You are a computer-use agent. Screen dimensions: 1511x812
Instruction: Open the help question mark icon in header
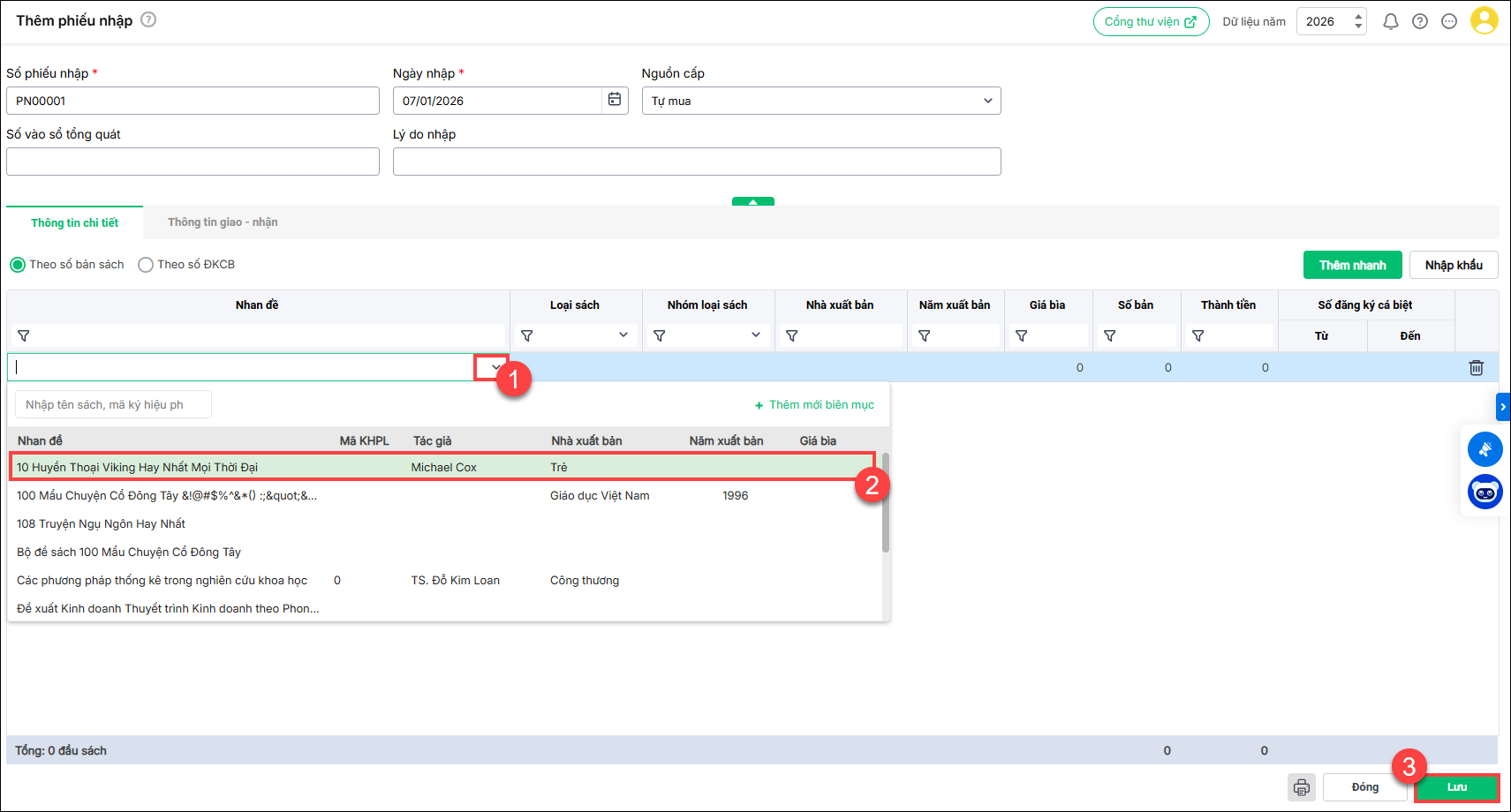pyautogui.click(x=1419, y=22)
